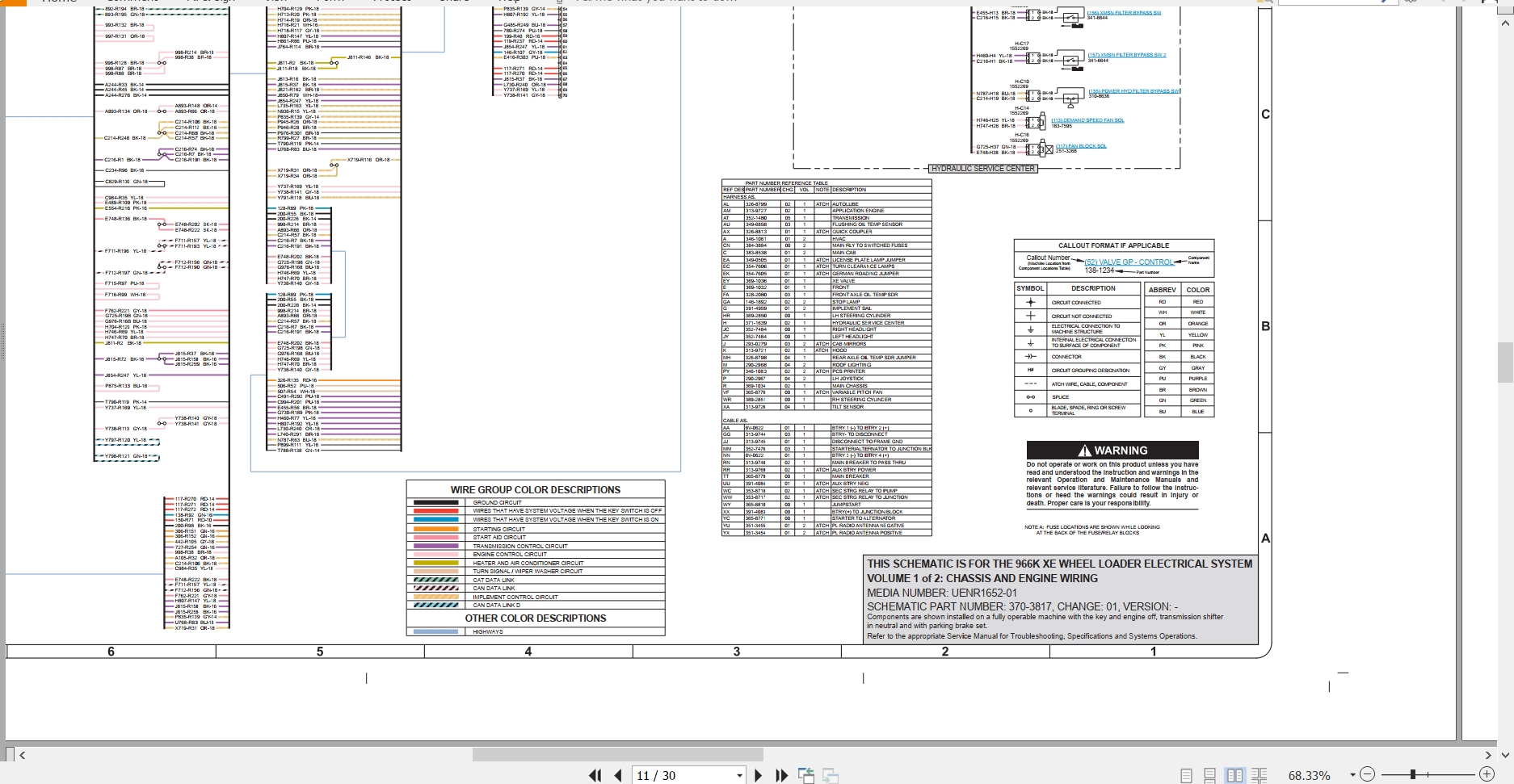This screenshot has width=1514, height=784.
Task: Zoom in with the plus button
Action: [1487, 774]
